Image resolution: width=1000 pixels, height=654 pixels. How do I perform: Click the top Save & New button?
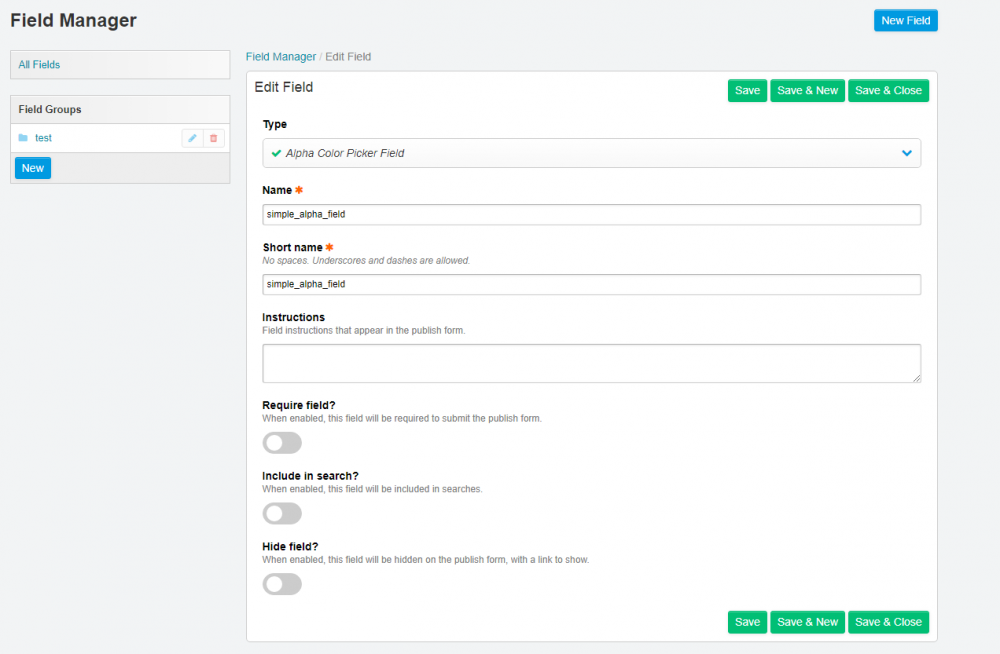807,91
